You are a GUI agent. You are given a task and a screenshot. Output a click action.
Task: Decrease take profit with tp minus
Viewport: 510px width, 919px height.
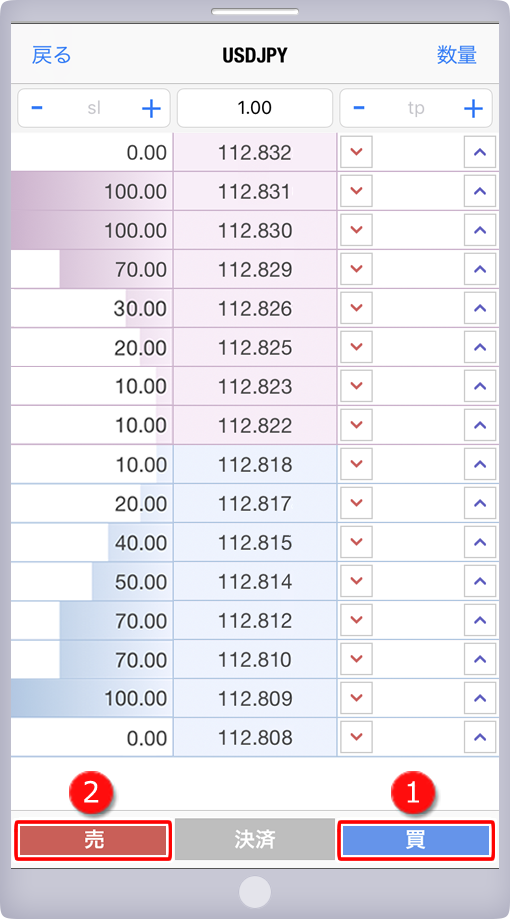[x=359, y=108]
